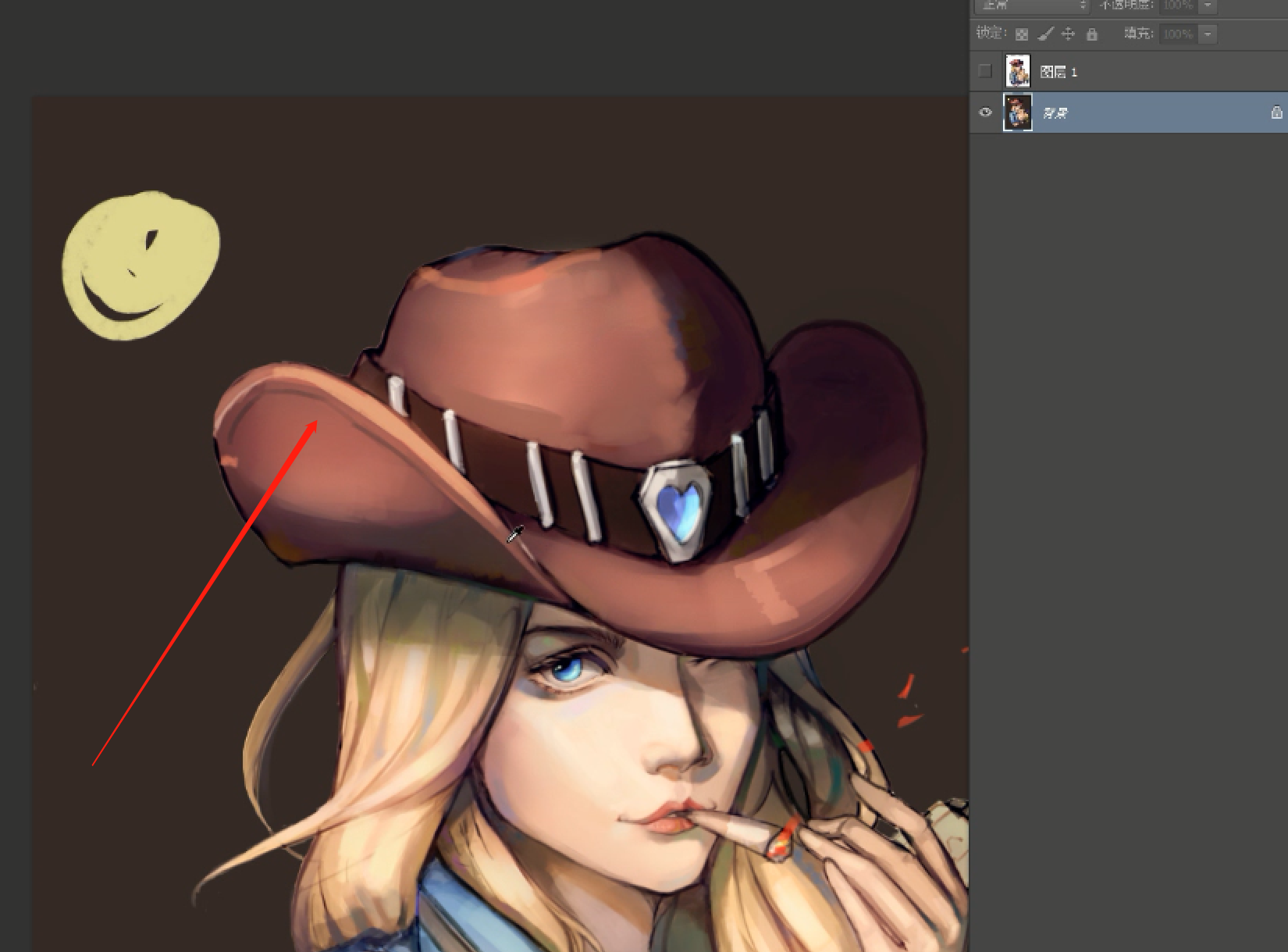
Task: Open the blend mode dropdown
Action: click(1031, 5)
